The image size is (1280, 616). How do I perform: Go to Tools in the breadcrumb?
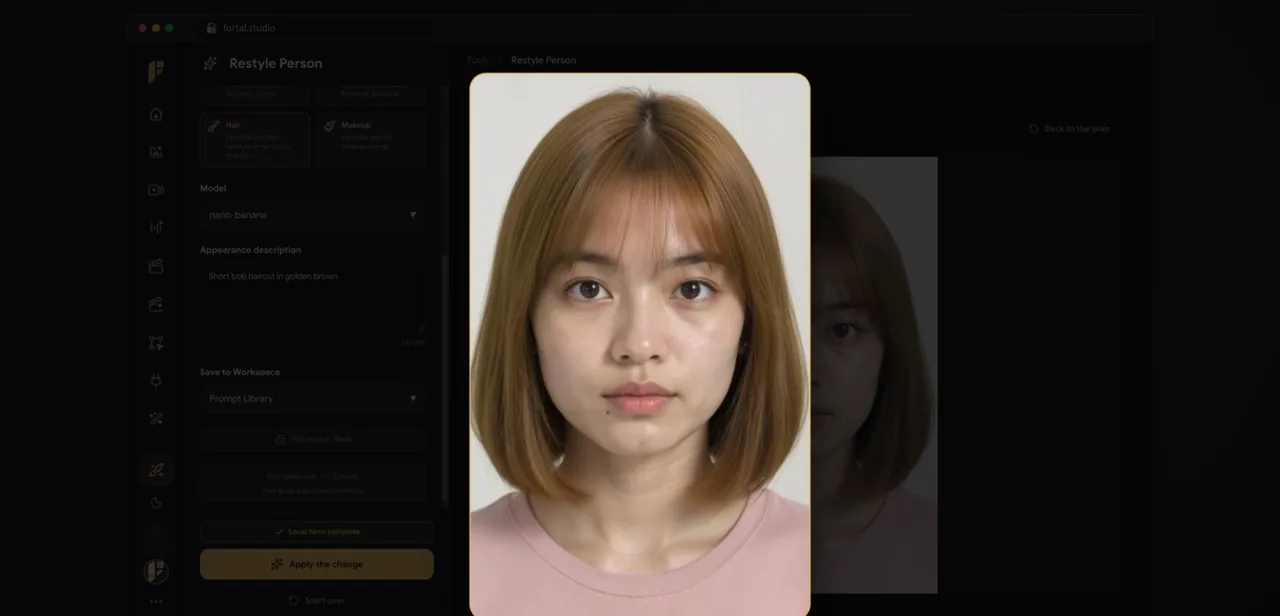[478, 60]
